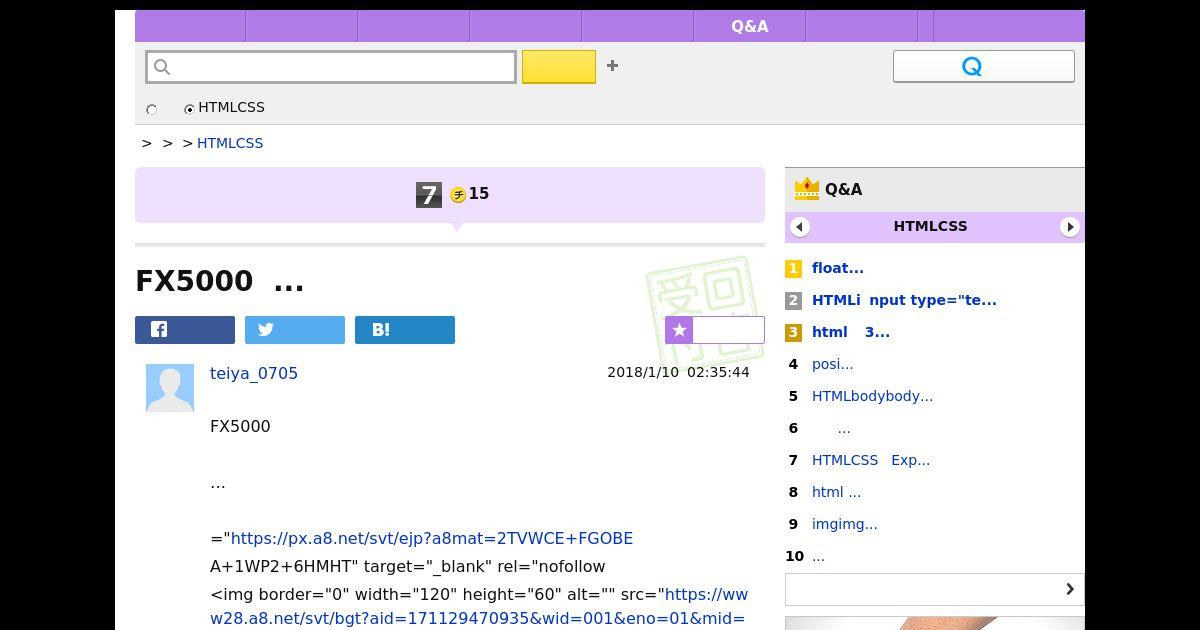
Task: Open ranking item 4 'posi...'
Action: (x=833, y=364)
